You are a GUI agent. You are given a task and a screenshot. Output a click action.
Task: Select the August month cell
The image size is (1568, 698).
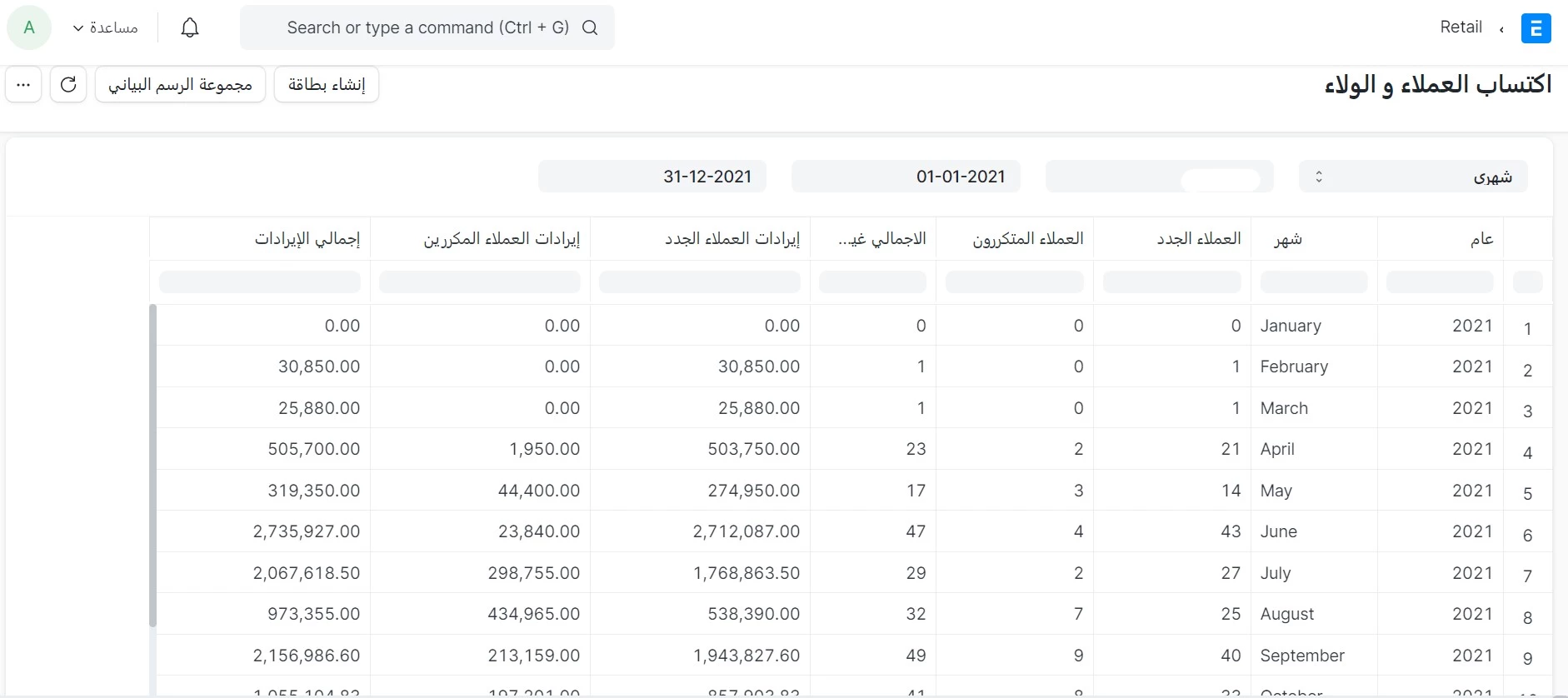coord(1314,614)
